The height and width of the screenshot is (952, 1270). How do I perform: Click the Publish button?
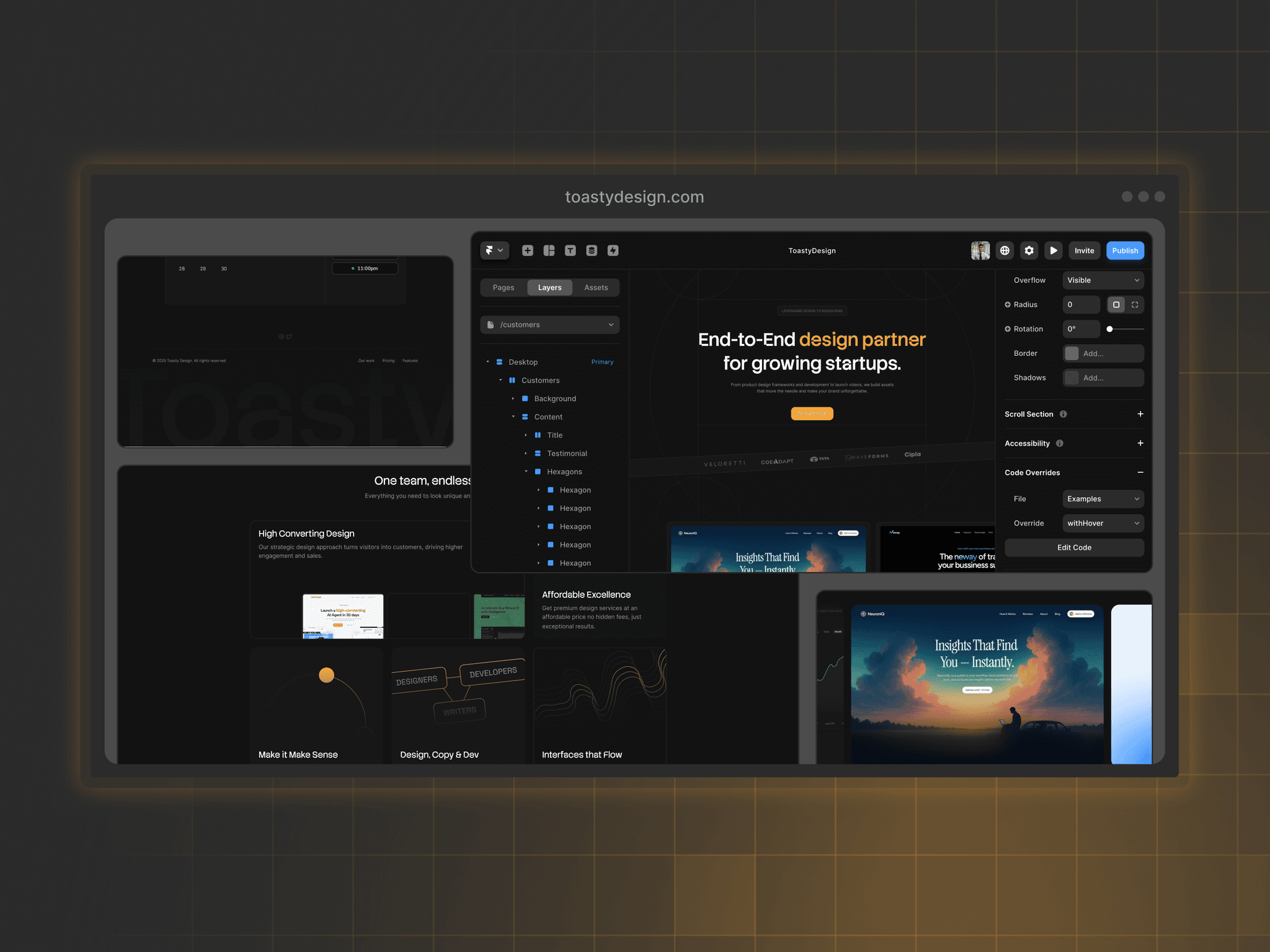click(x=1125, y=250)
